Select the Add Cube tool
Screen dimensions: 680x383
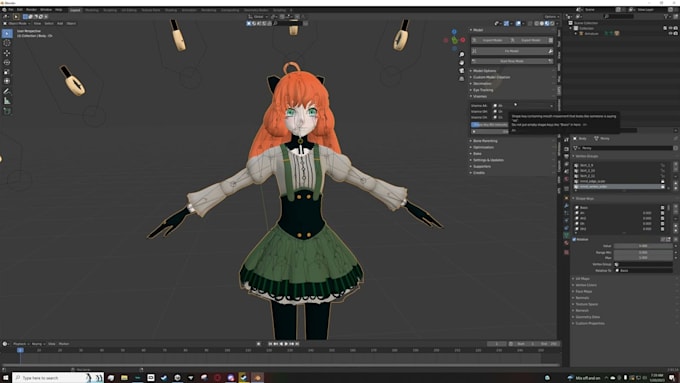click(x=7, y=111)
